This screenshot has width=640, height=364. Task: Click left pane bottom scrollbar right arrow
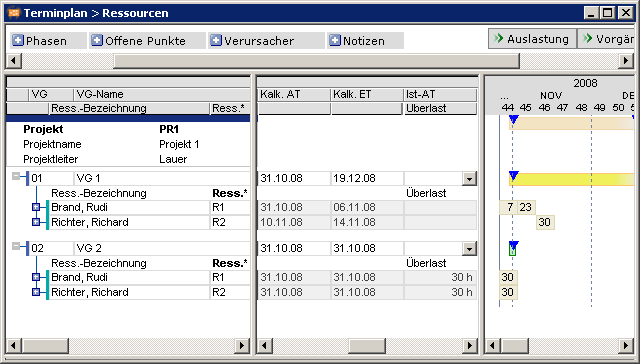(x=242, y=346)
